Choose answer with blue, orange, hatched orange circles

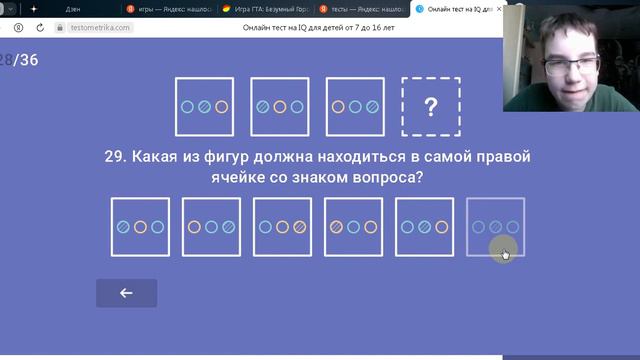[x=282, y=227]
